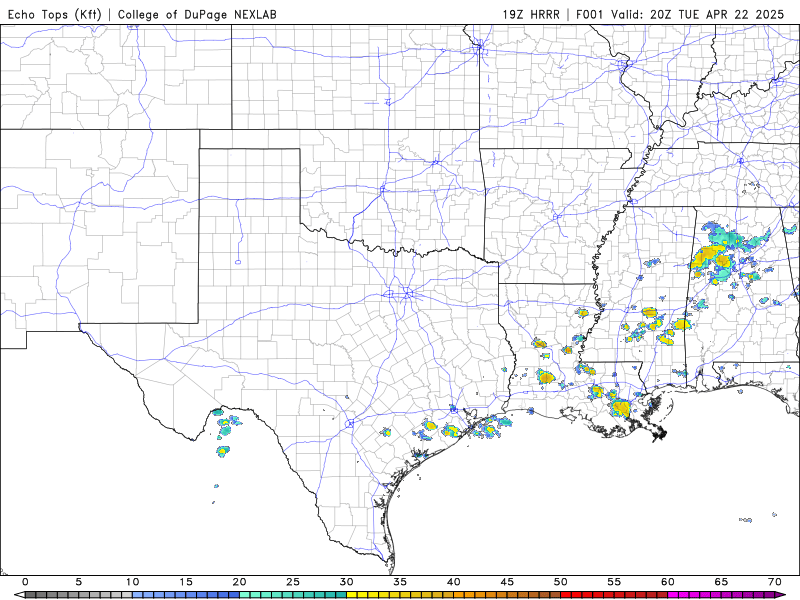
Task: Click the "55" tick label on the color scale
Action: (x=614, y=582)
